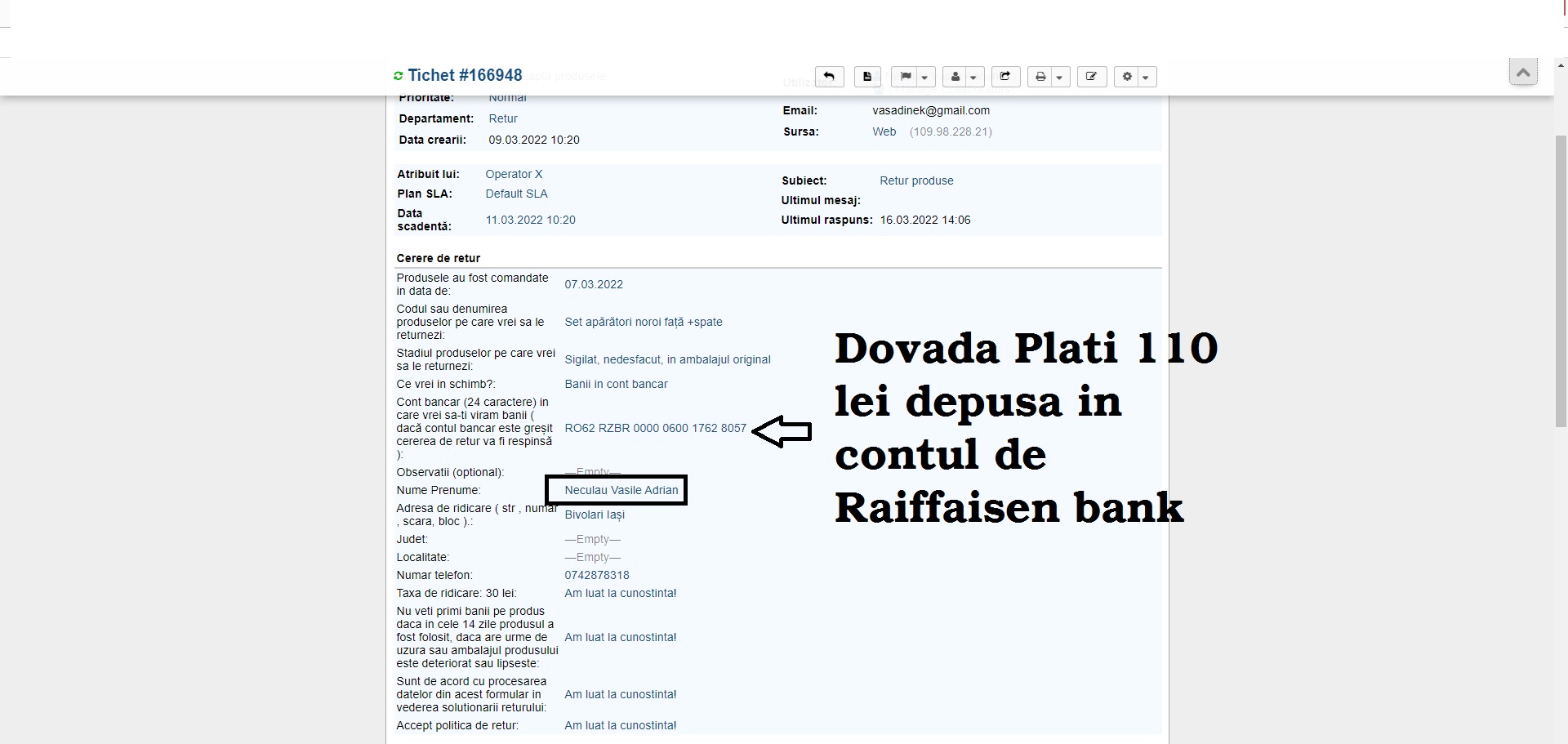Click the green refresh icon beside Tichet
This screenshot has width=1568, height=744.
(399, 76)
